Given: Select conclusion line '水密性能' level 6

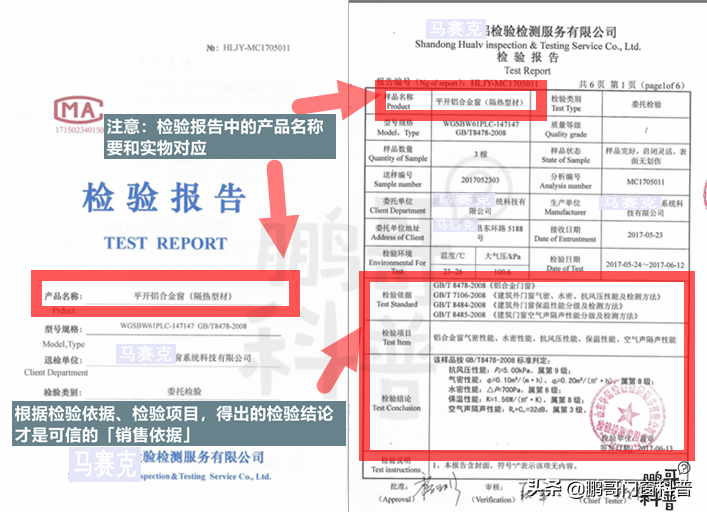Looking at the screenshot, I should 504,390.
